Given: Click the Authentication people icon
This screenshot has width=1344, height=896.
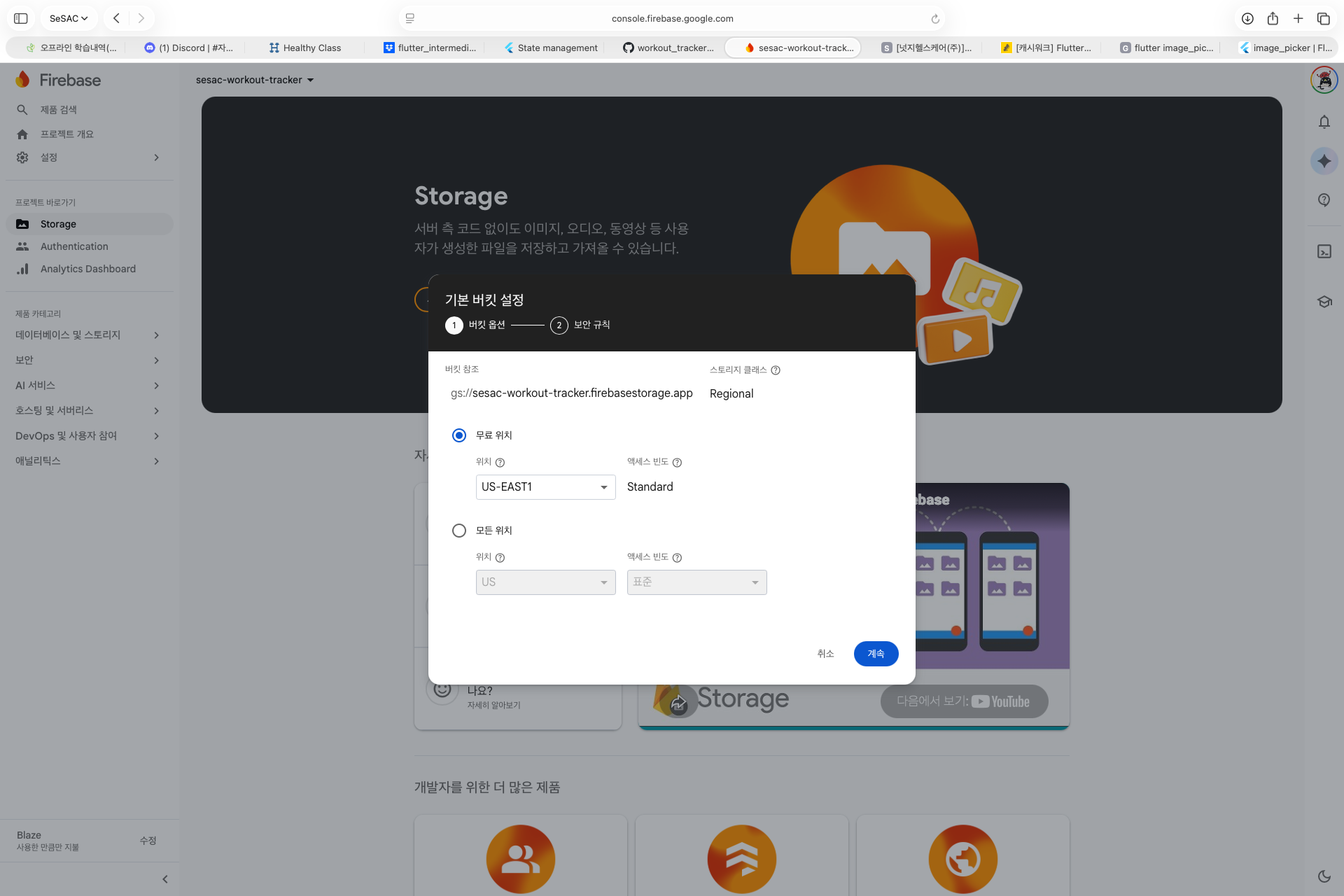Looking at the screenshot, I should 22,246.
